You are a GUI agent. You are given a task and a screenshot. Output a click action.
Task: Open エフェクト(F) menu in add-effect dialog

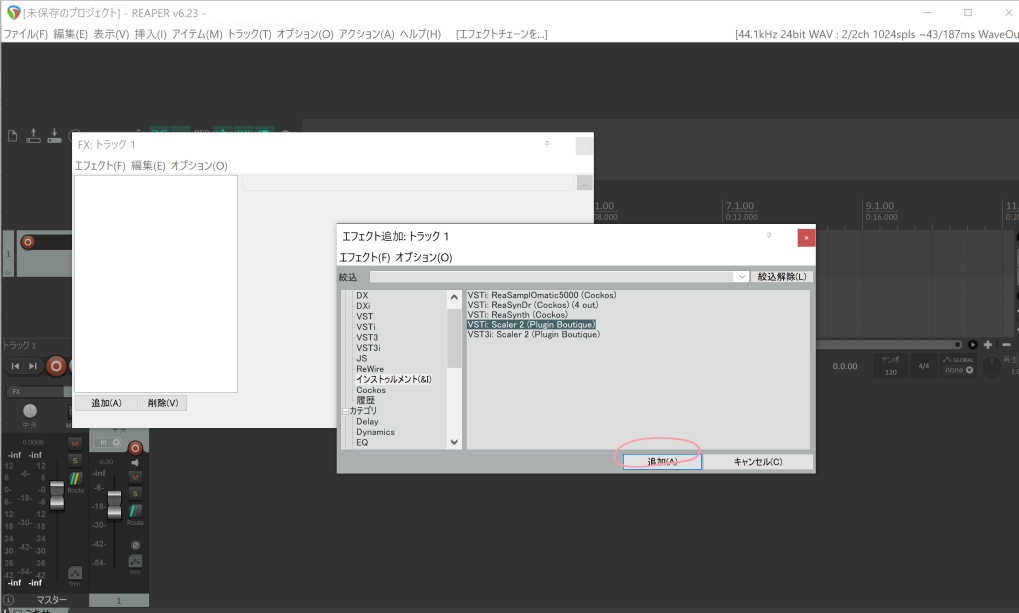coord(365,257)
